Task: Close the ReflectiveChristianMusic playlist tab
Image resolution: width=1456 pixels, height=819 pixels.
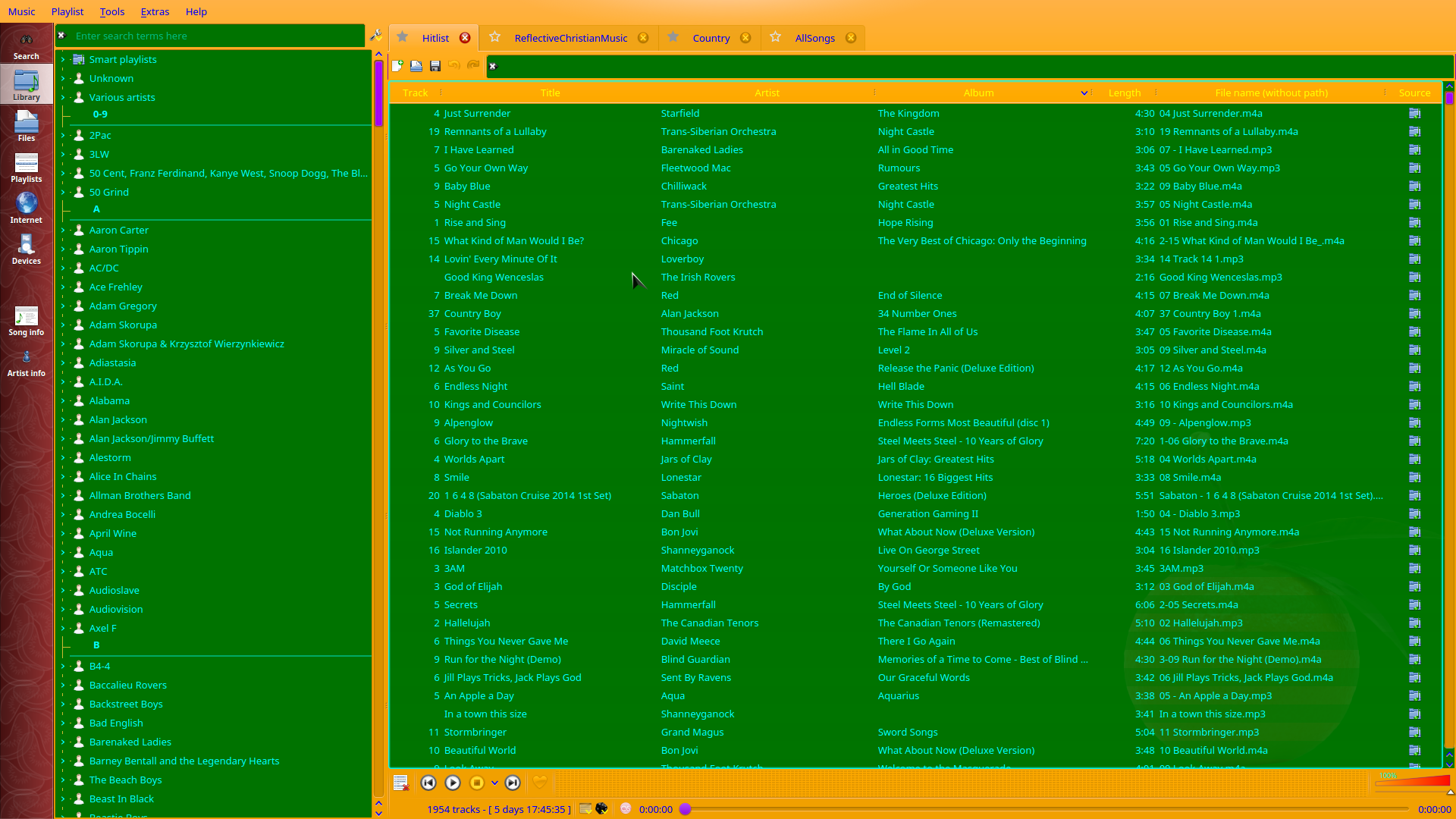Action: coord(643,38)
